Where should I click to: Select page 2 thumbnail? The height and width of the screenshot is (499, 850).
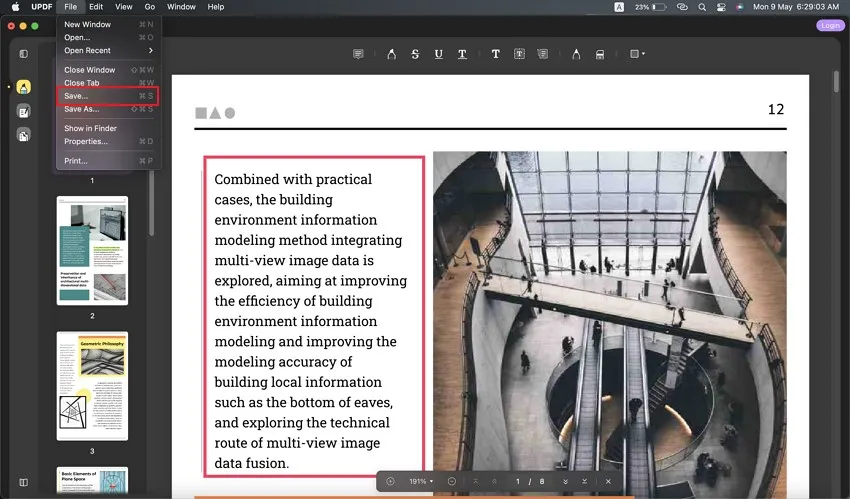(92, 251)
